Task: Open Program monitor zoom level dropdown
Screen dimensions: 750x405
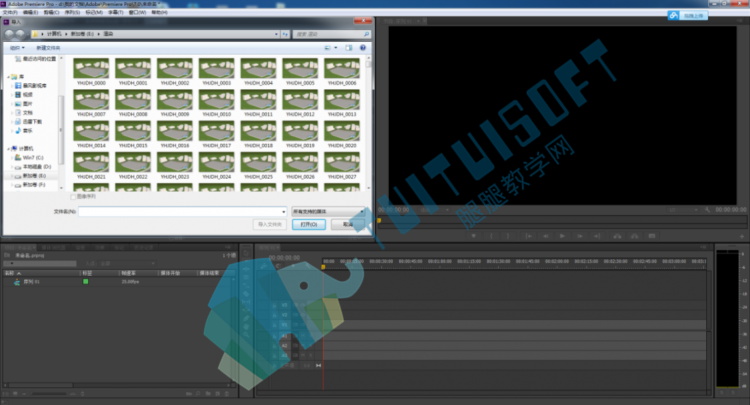Action: pyautogui.click(x=435, y=210)
